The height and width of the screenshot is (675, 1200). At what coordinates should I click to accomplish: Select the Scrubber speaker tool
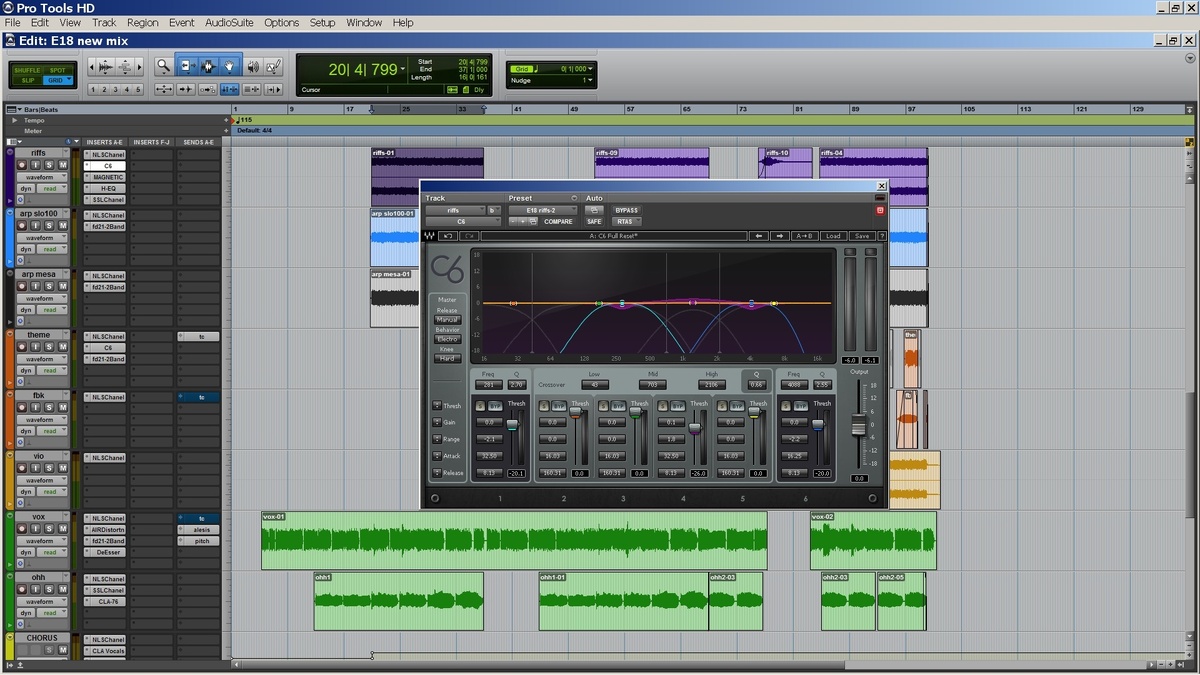pyautogui.click(x=253, y=66)
